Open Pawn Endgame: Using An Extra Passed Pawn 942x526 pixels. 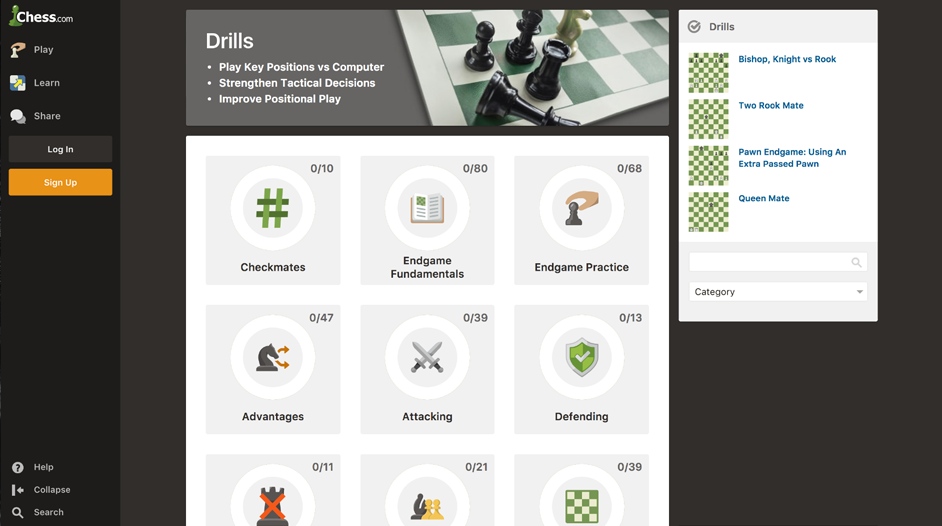(x=792, y=158)
